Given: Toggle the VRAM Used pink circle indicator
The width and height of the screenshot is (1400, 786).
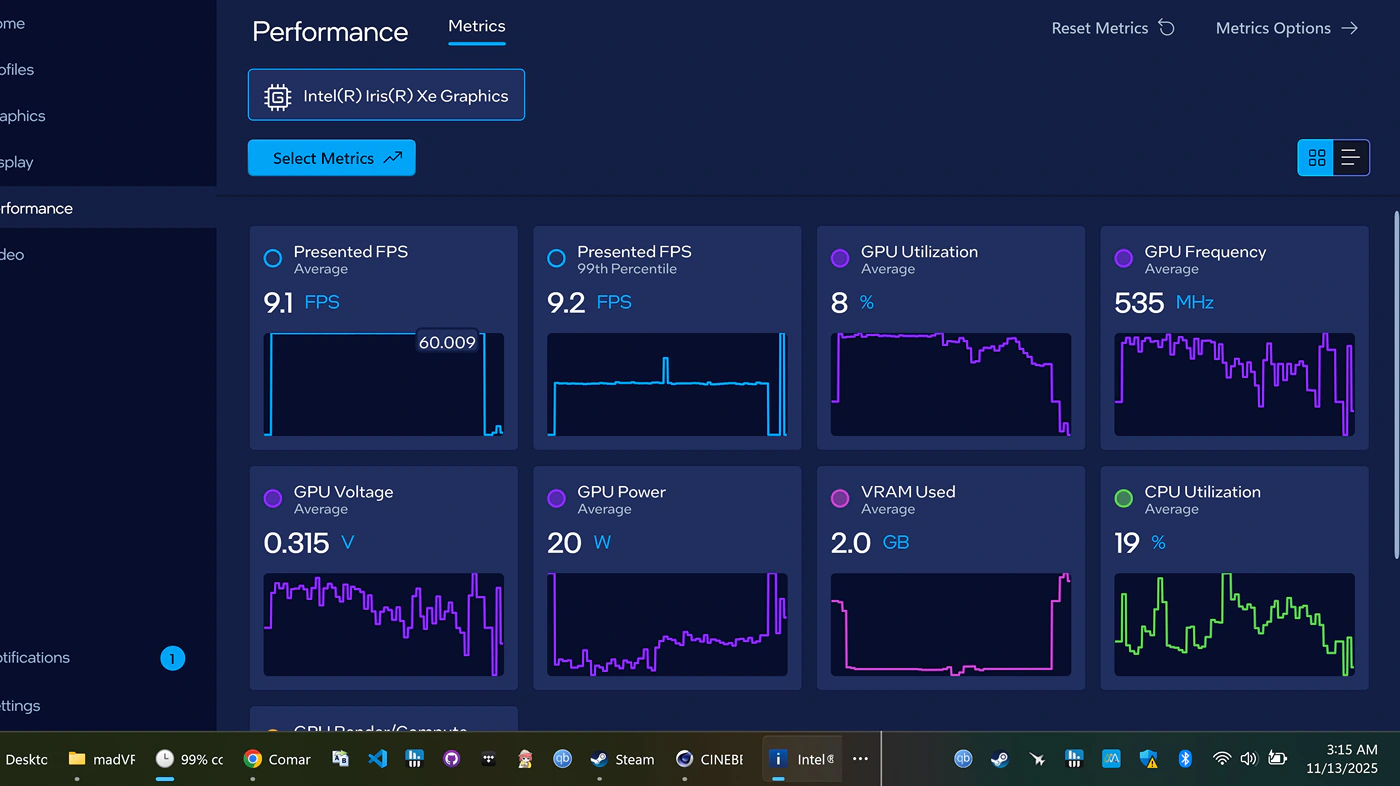Looking at the screenshot, I should click(840, 498).
